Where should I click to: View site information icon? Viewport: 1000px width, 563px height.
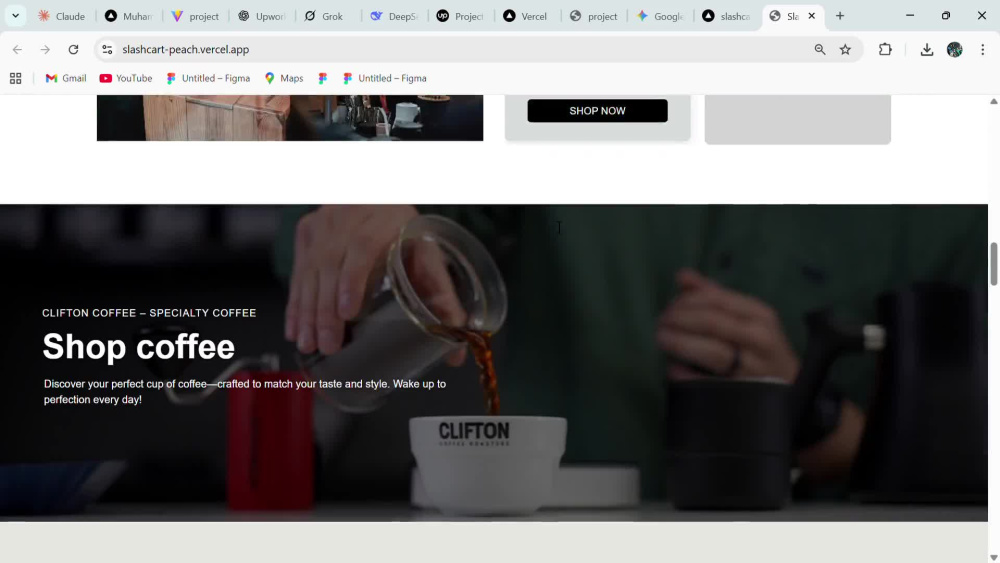pyautogui.click(x=107, y=49)
